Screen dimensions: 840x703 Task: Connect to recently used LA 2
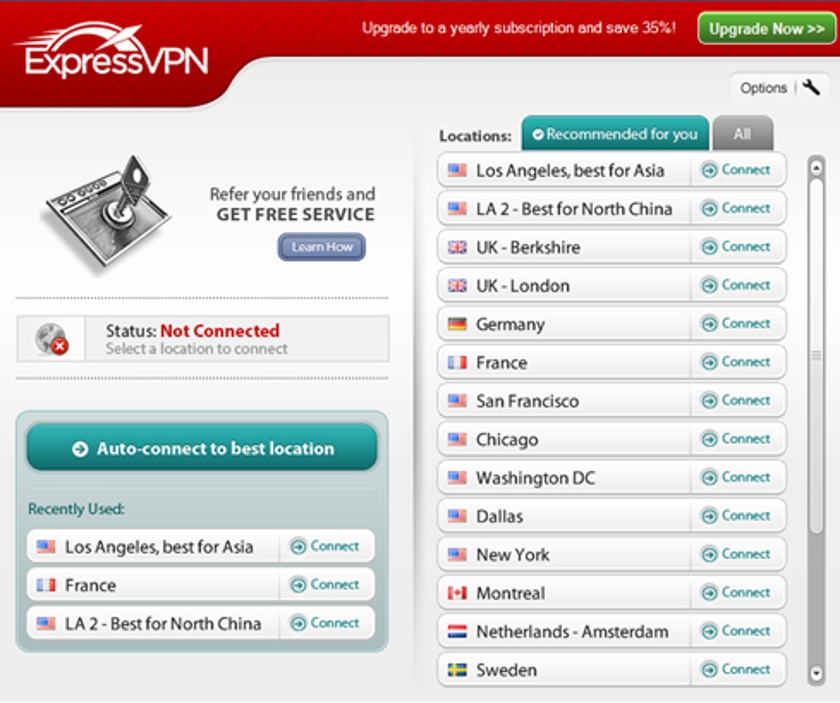(325, 623)
